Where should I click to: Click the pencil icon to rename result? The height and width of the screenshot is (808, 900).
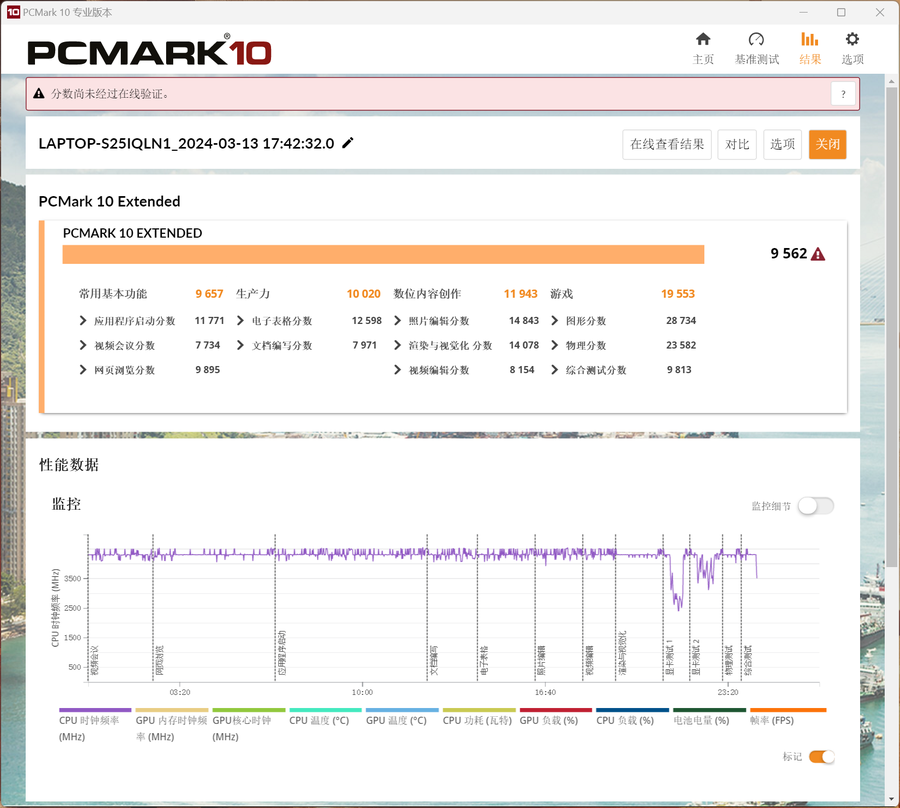(348, 143)
